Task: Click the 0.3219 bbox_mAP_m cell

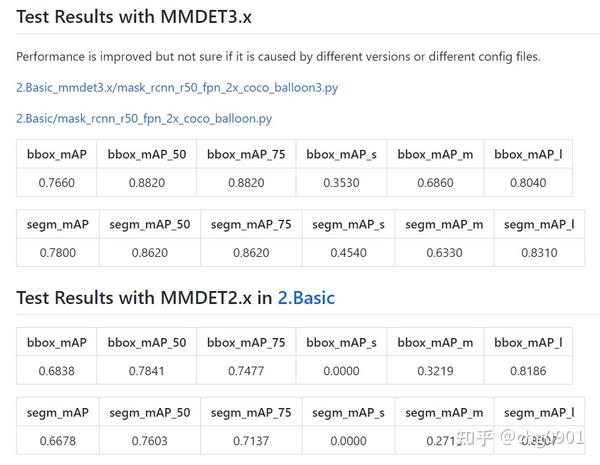Action: pos(435,371)
